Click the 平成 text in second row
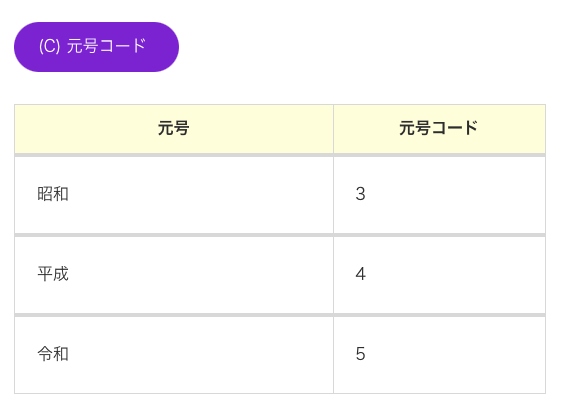 point(53,274)
